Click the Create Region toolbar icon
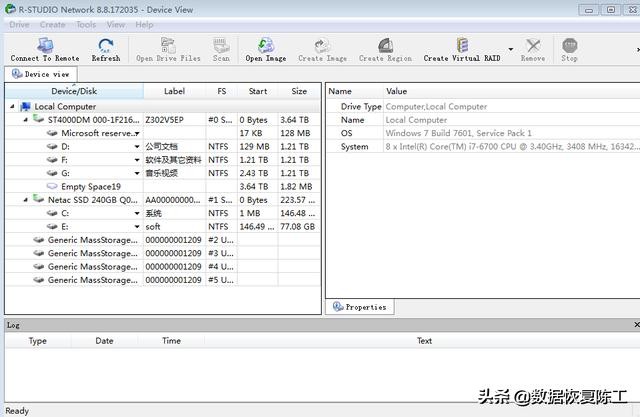This screenshot has height=417, width=640. click(x=385, y=45)
